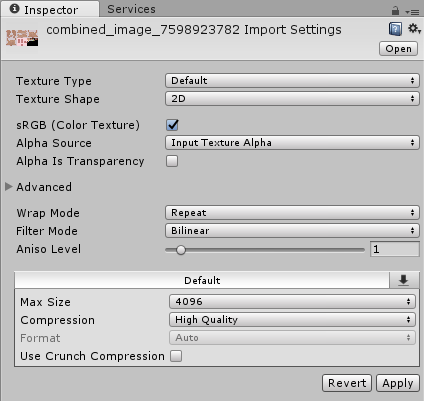
Task: Open the Texture Type dropdown
Action: coord(292,81)
